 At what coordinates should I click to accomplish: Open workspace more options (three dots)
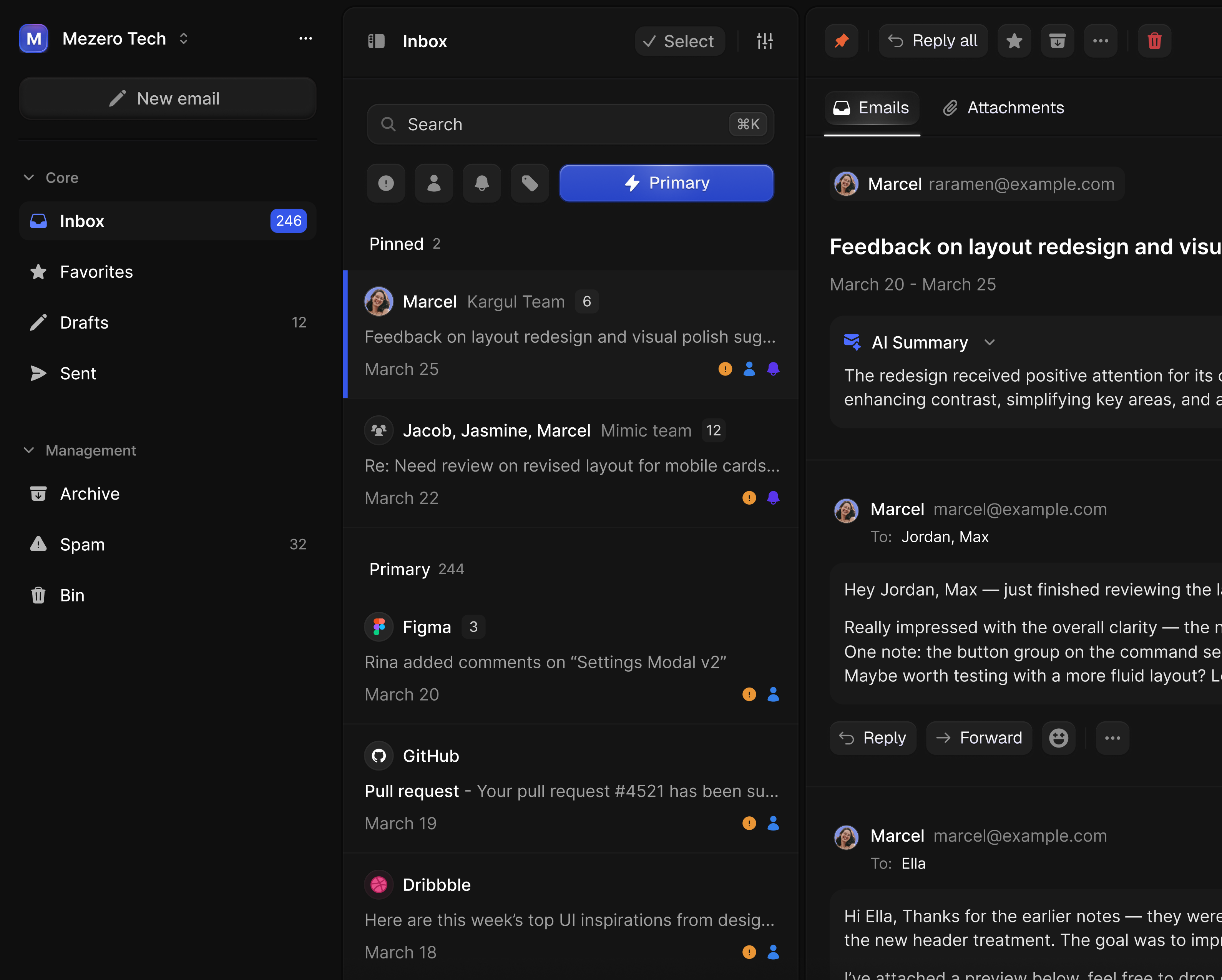(305, 38)
